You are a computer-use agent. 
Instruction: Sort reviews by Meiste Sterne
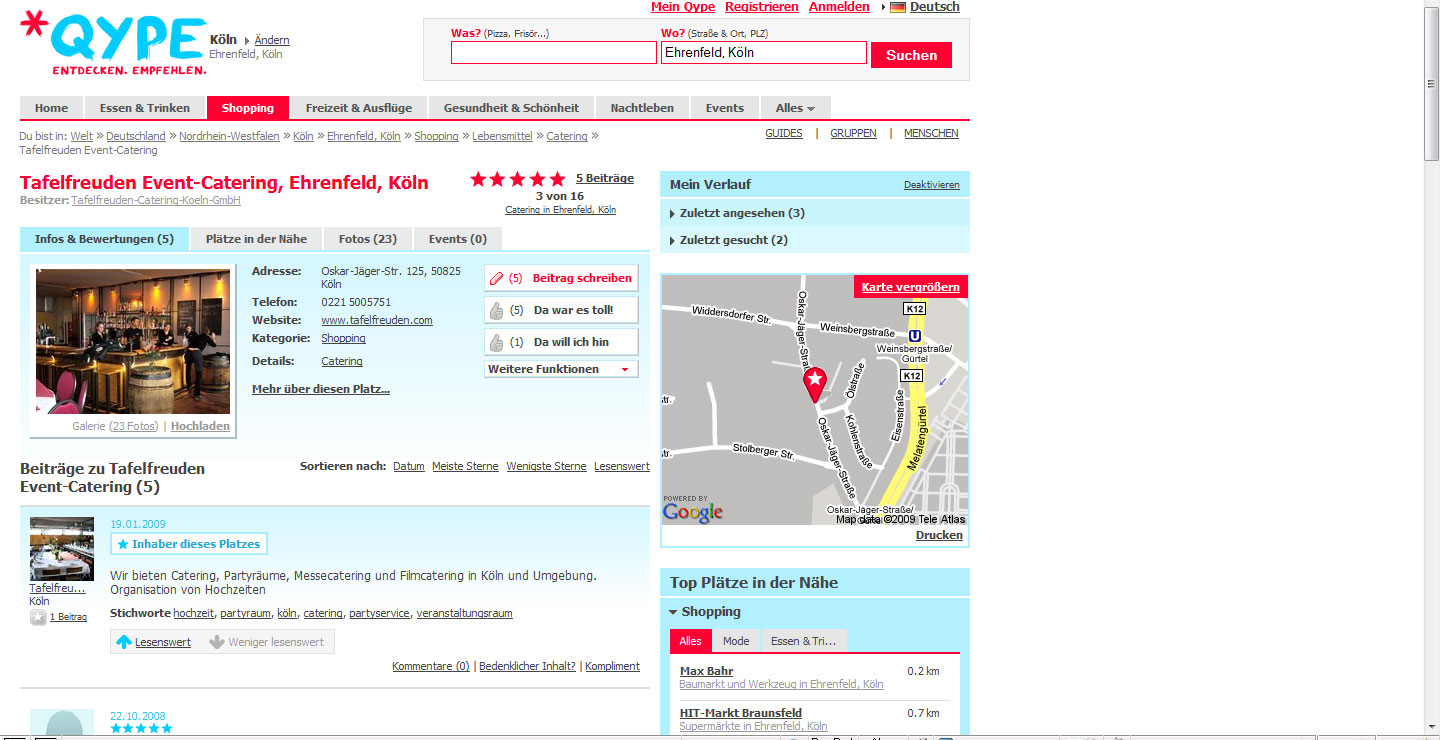[465, 466]
